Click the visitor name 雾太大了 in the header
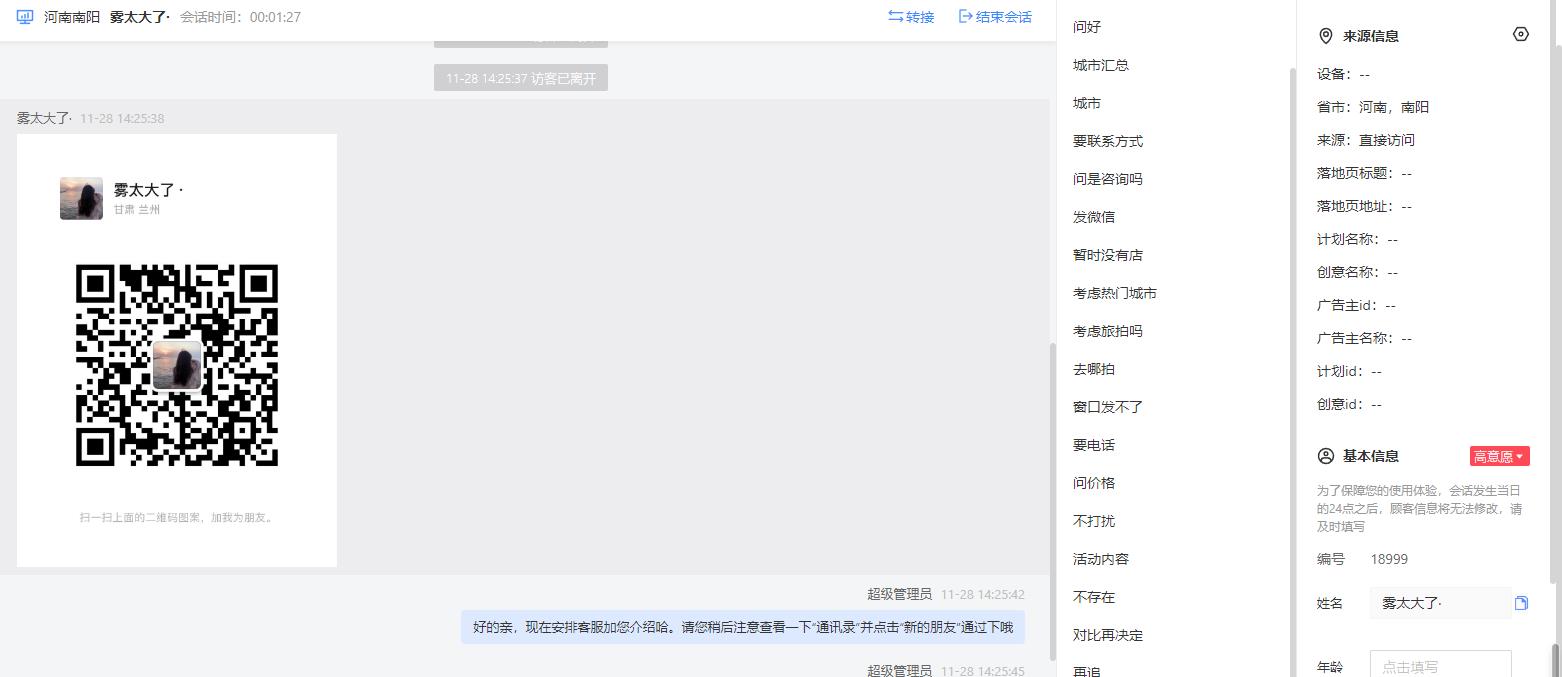Viewport: 1562px width, 677px height. tap(140, 17)
